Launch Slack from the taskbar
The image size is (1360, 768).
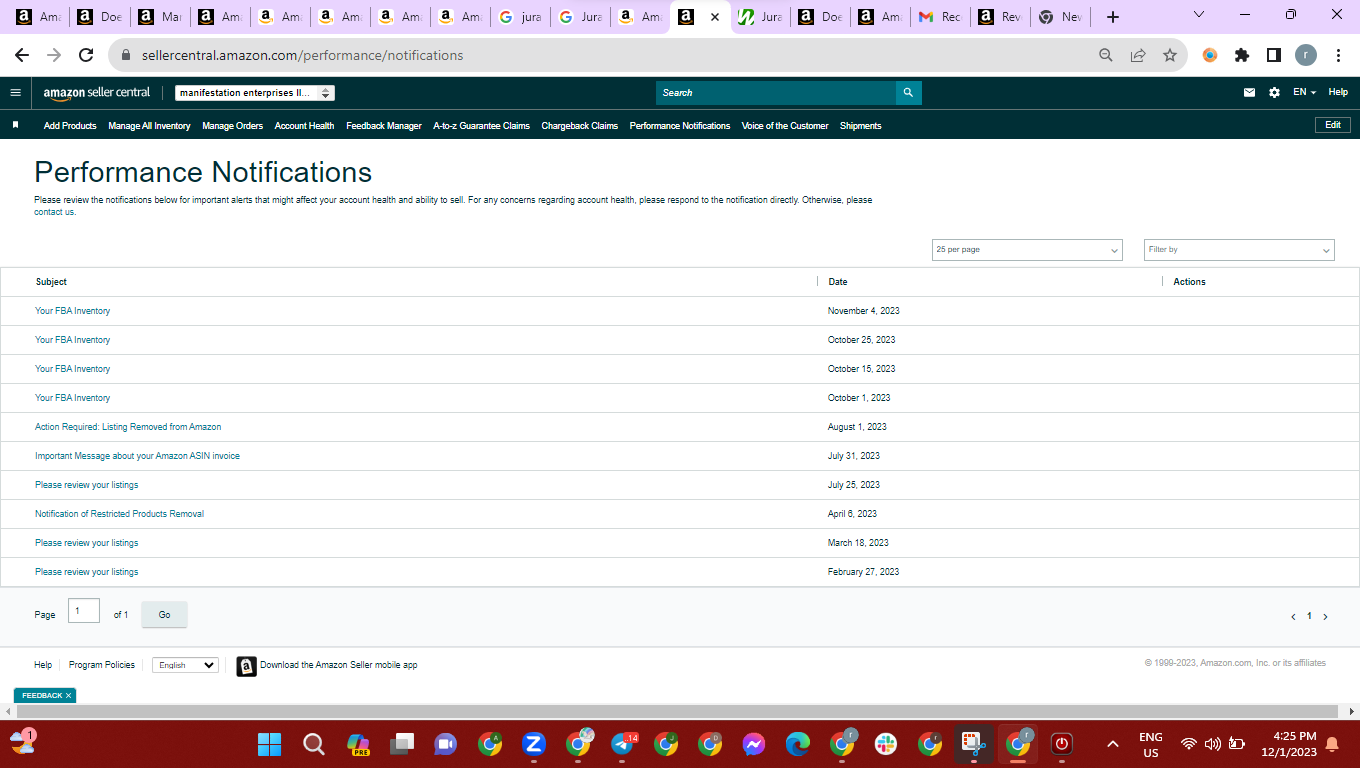pyautogui.click(x=886, y=744)
